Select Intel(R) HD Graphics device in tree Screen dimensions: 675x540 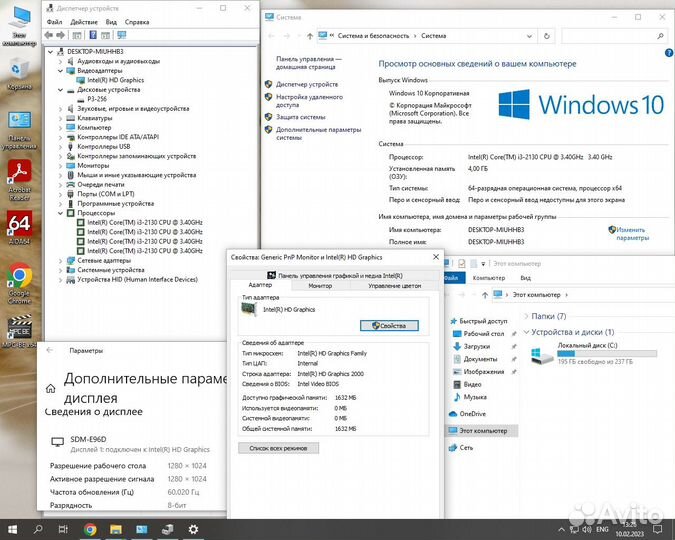[115, 80]
